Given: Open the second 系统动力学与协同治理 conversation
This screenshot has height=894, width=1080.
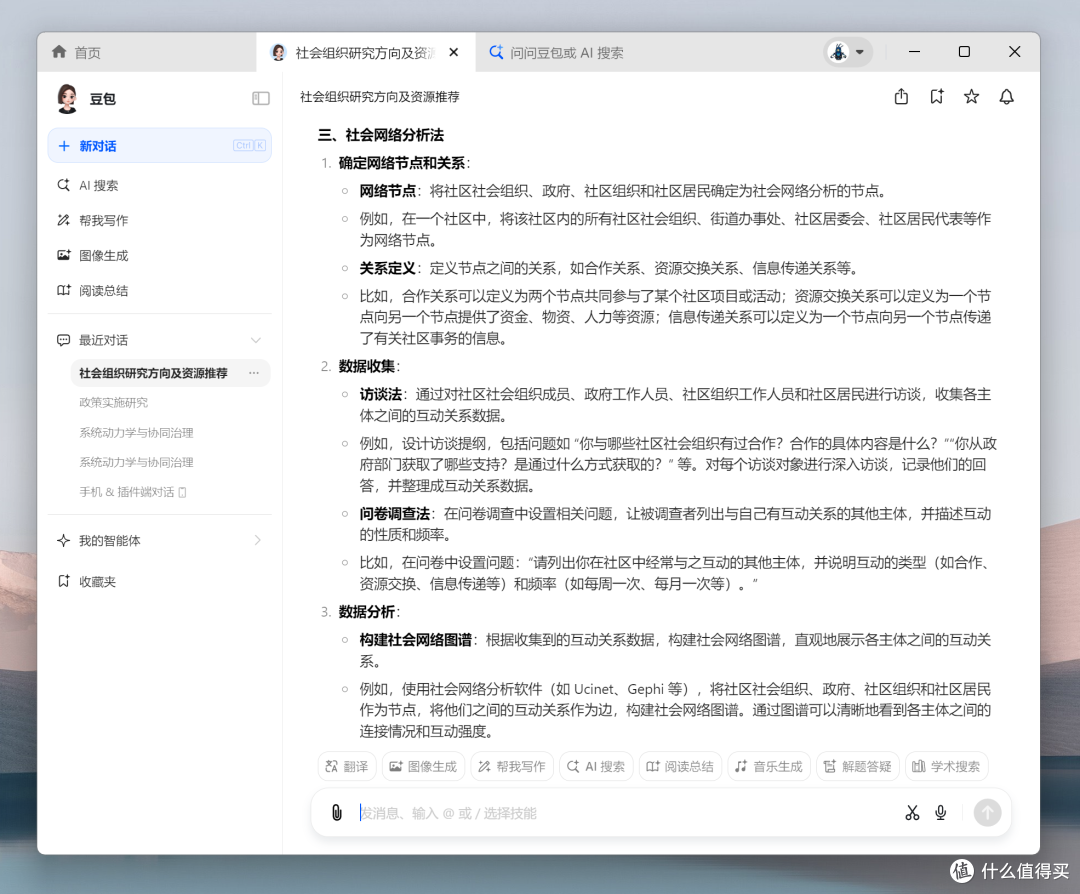Looking at the screenshot, I should click(136, 462).
